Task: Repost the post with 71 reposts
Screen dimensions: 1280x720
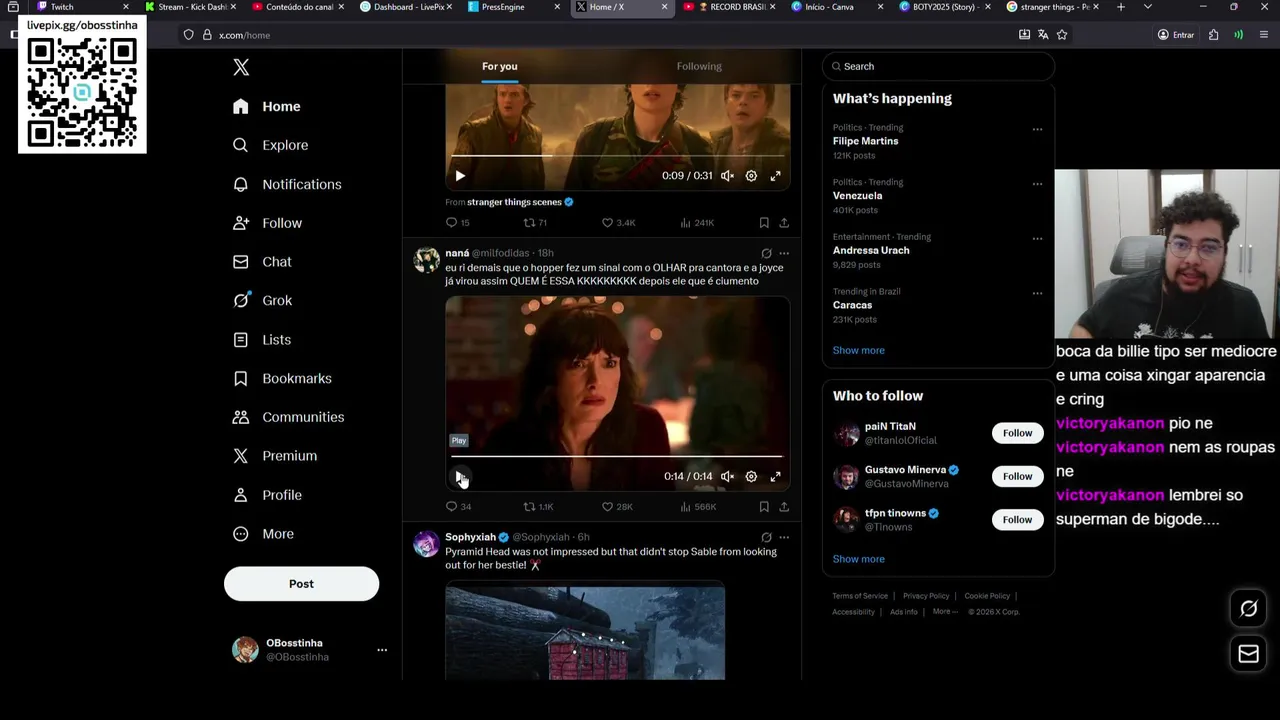Action: click(x=535, y=223)
